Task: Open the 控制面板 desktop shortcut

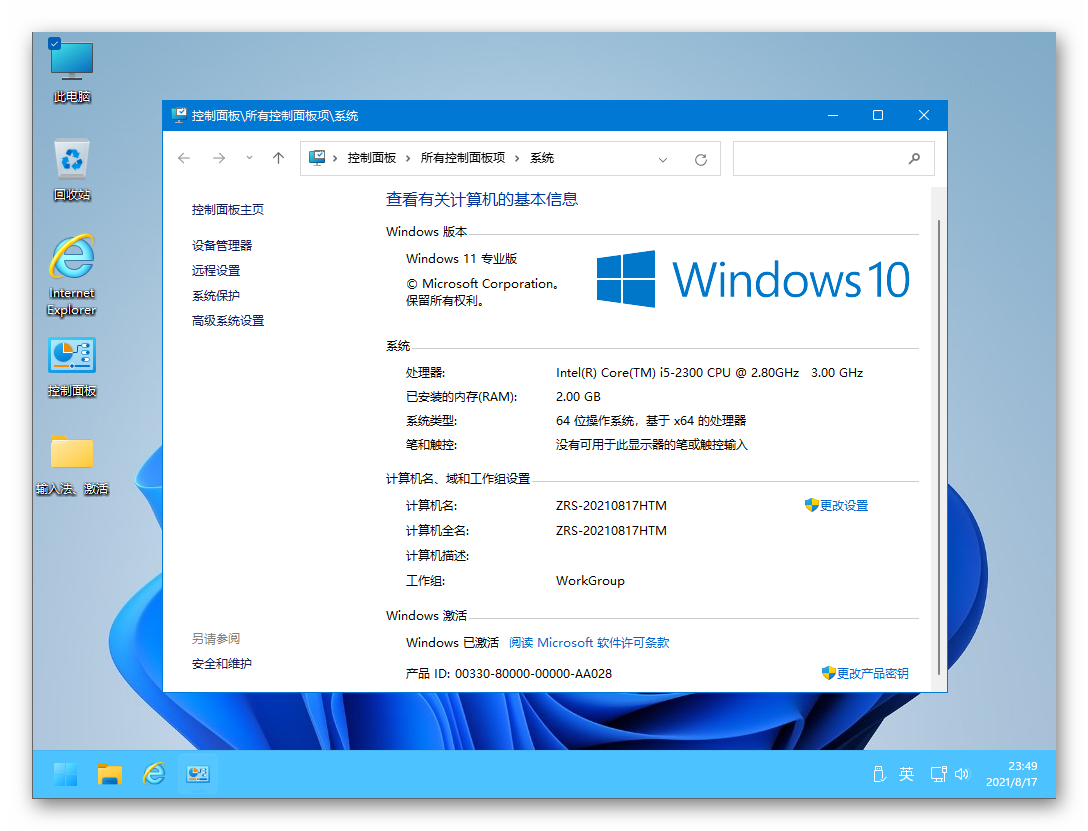Action: point(71,368)
